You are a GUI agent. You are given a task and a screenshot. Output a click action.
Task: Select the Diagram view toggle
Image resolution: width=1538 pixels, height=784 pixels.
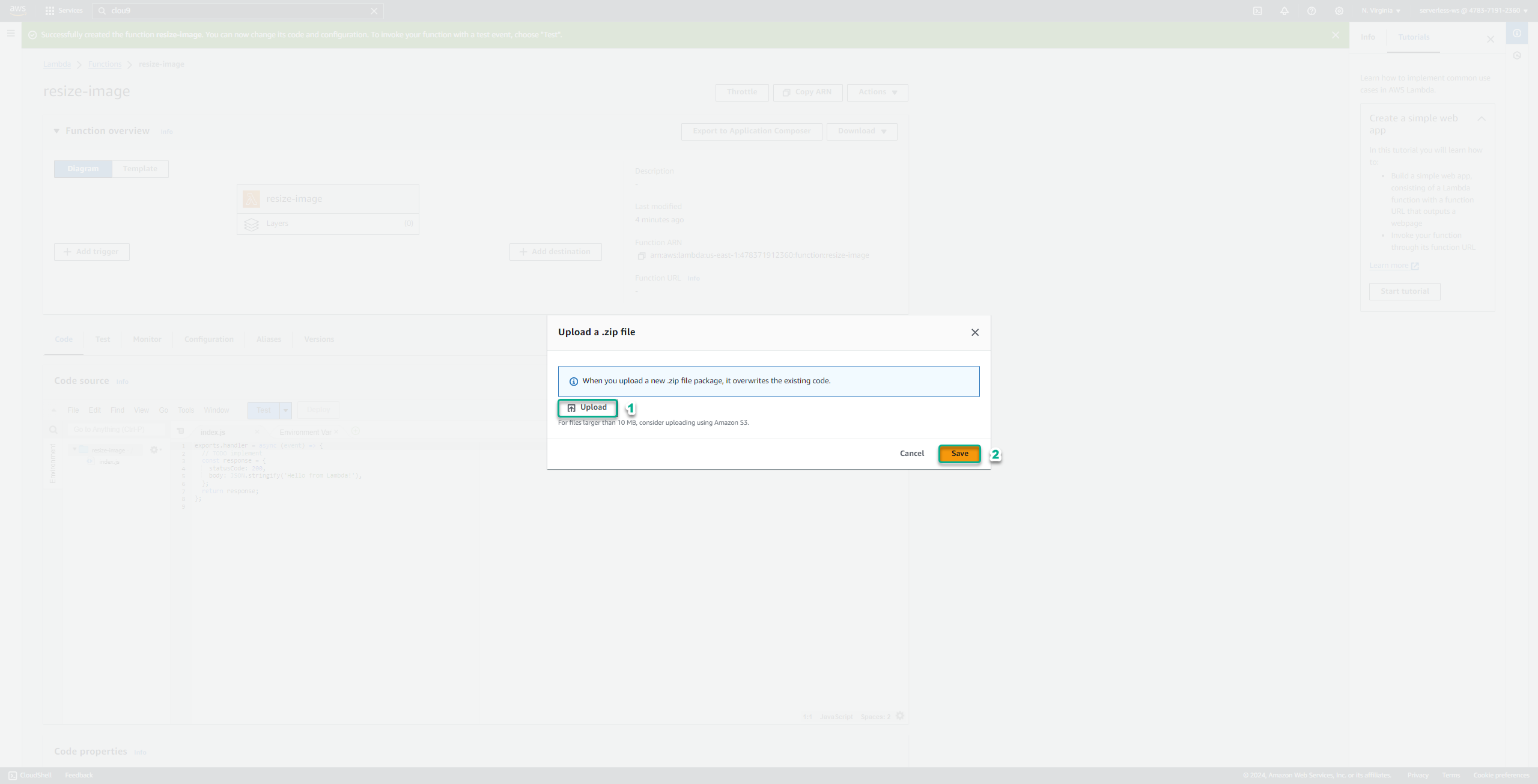[x=83, y=169]
